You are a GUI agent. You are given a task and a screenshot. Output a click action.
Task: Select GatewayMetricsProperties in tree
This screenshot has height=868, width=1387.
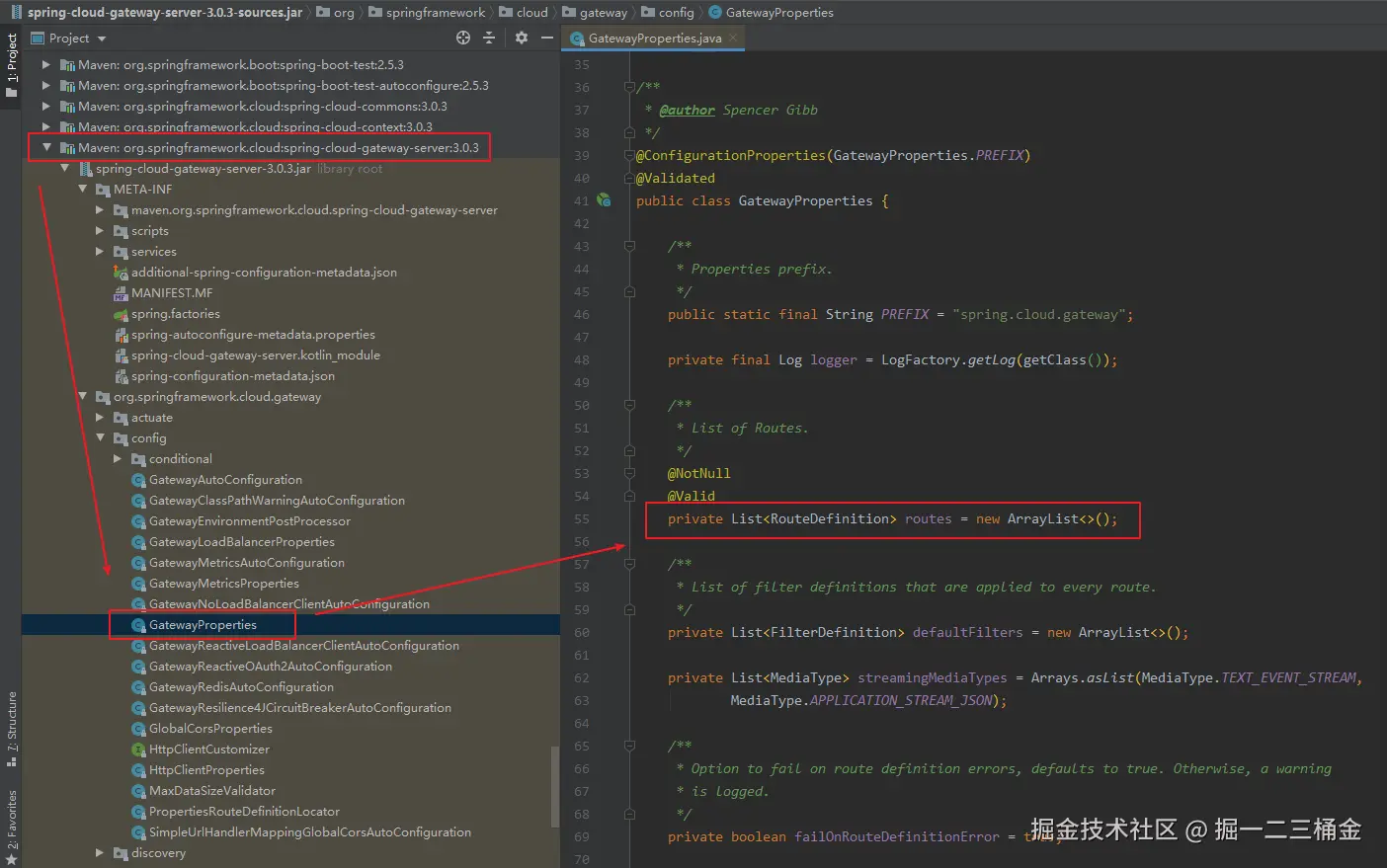(x=223, y=584)
